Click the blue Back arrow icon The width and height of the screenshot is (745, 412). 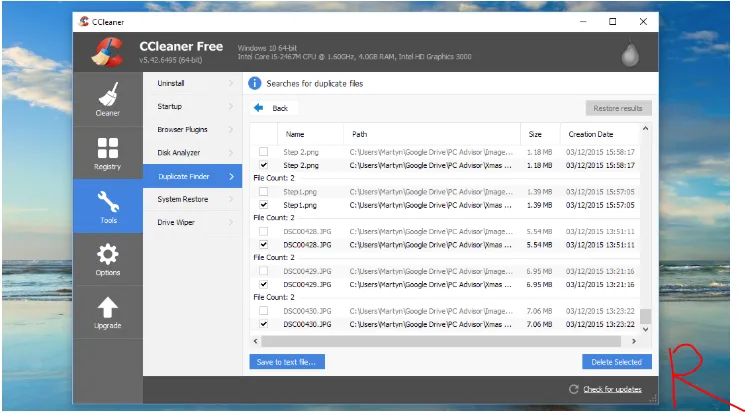258,108
